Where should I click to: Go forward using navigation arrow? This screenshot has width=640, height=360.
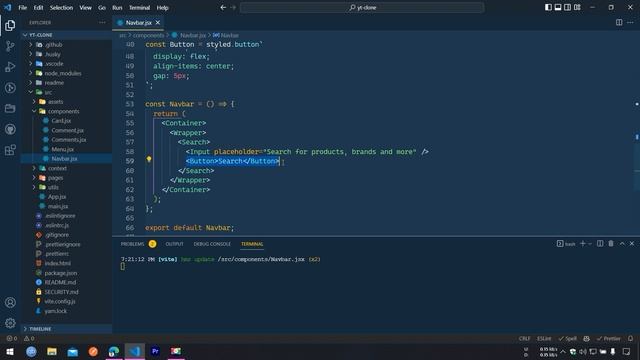pos(233,7)
